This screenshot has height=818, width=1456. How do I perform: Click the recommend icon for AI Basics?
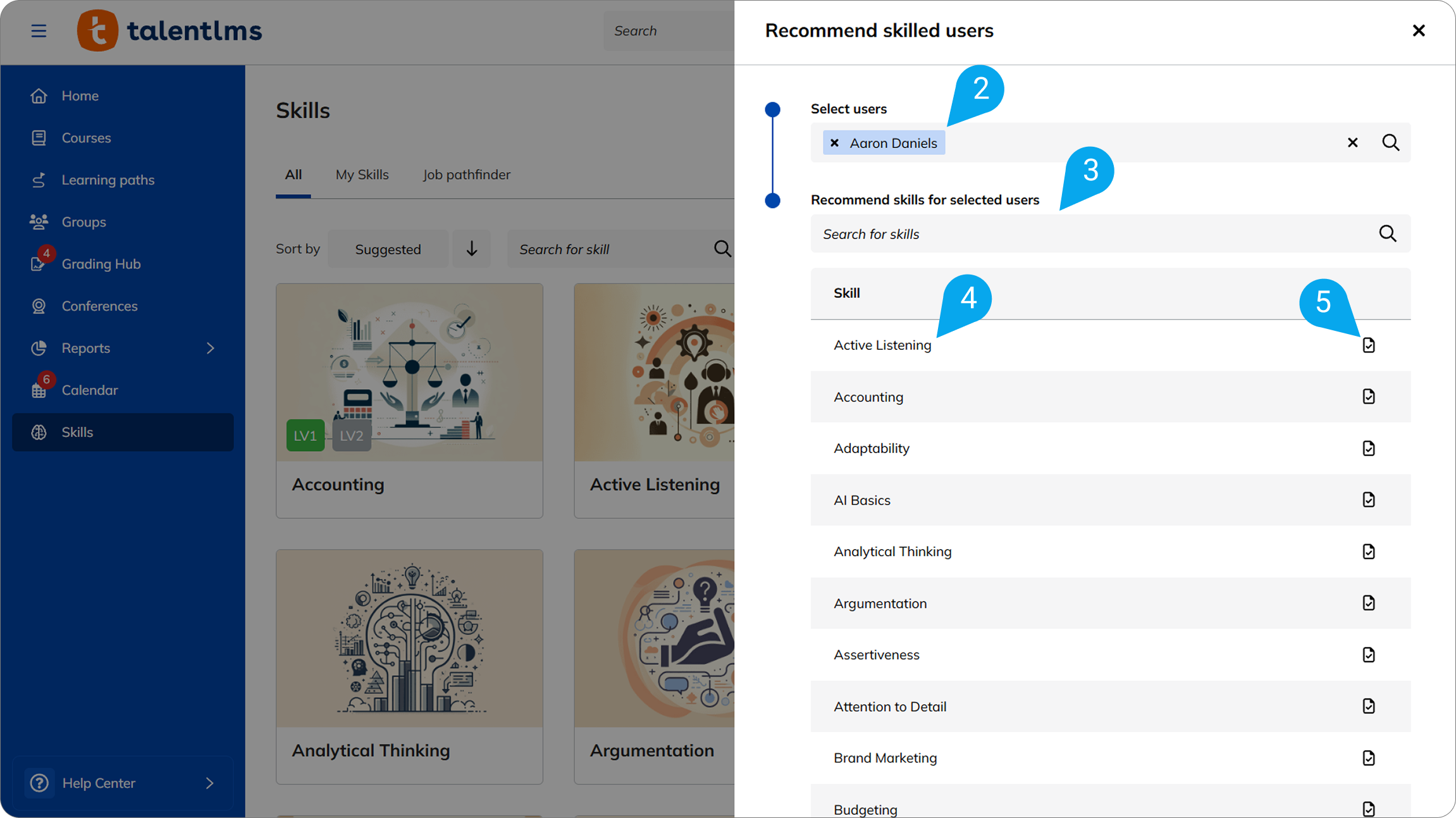pyautogui.click(x=1368, y=500)
